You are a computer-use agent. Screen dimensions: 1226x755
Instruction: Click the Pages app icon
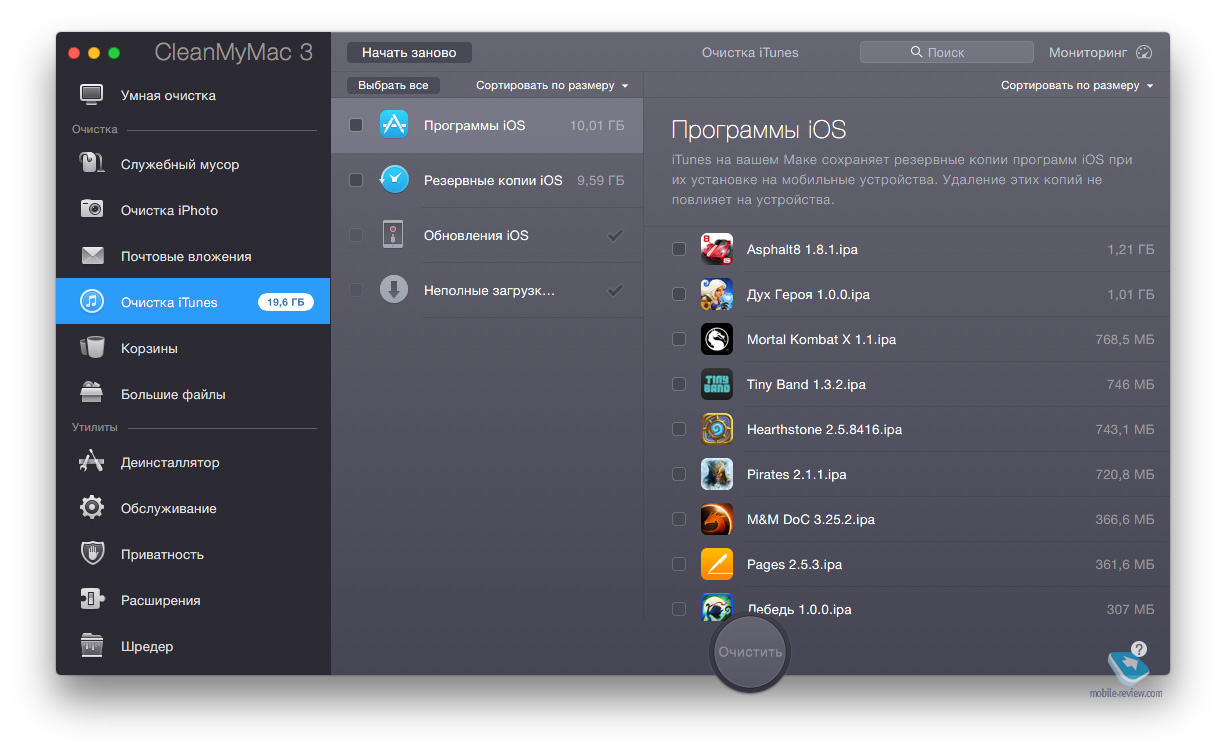[717, 564]
